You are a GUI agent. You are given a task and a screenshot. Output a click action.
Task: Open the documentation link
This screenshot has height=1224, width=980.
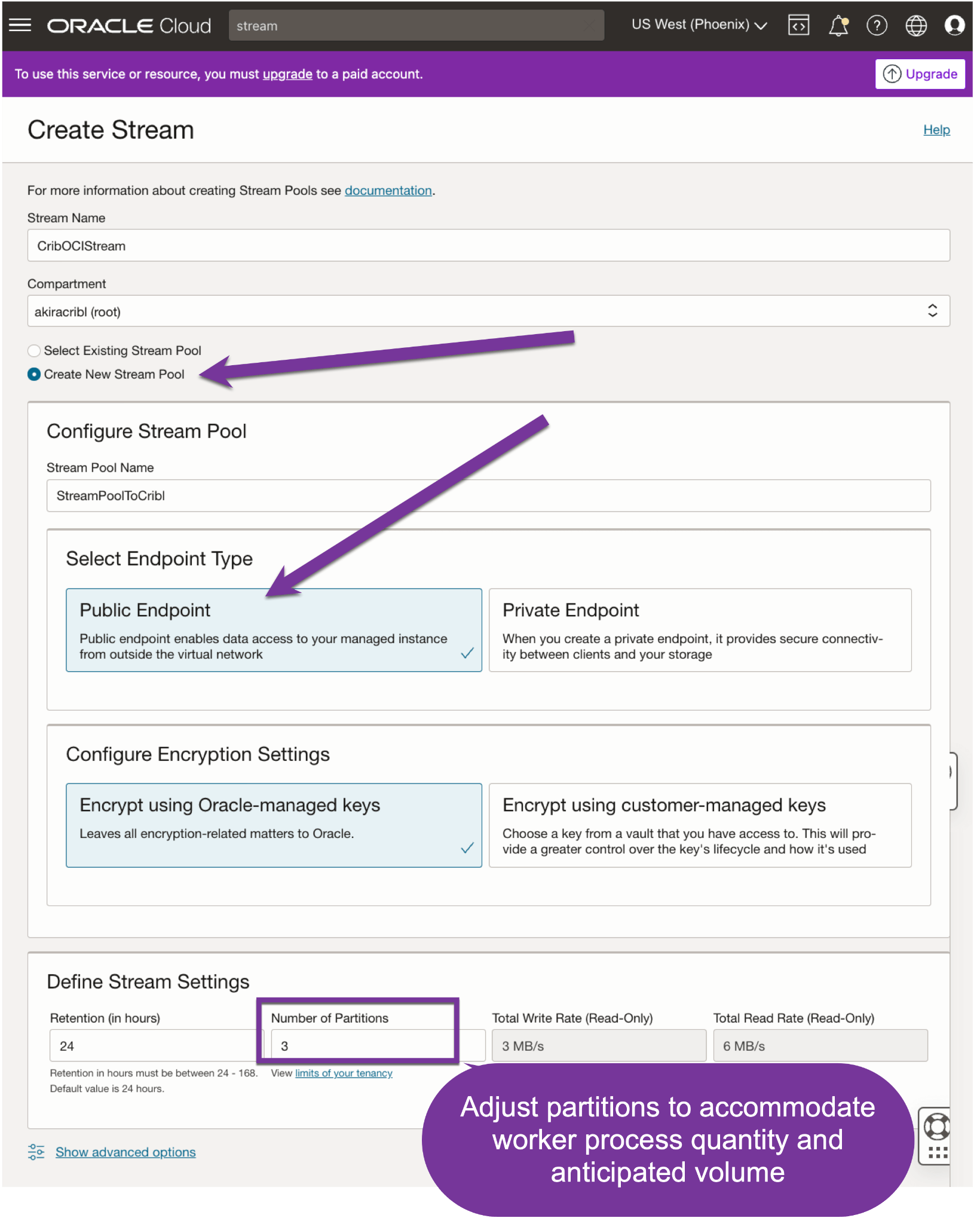(388, 191)
